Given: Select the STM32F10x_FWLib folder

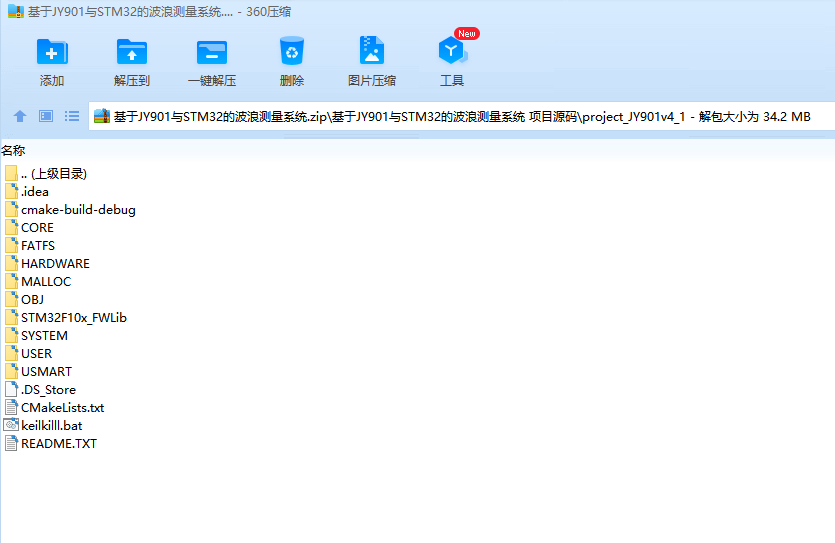Looking at the screenshot, I should pyautogui.click(x=66, y=318).
